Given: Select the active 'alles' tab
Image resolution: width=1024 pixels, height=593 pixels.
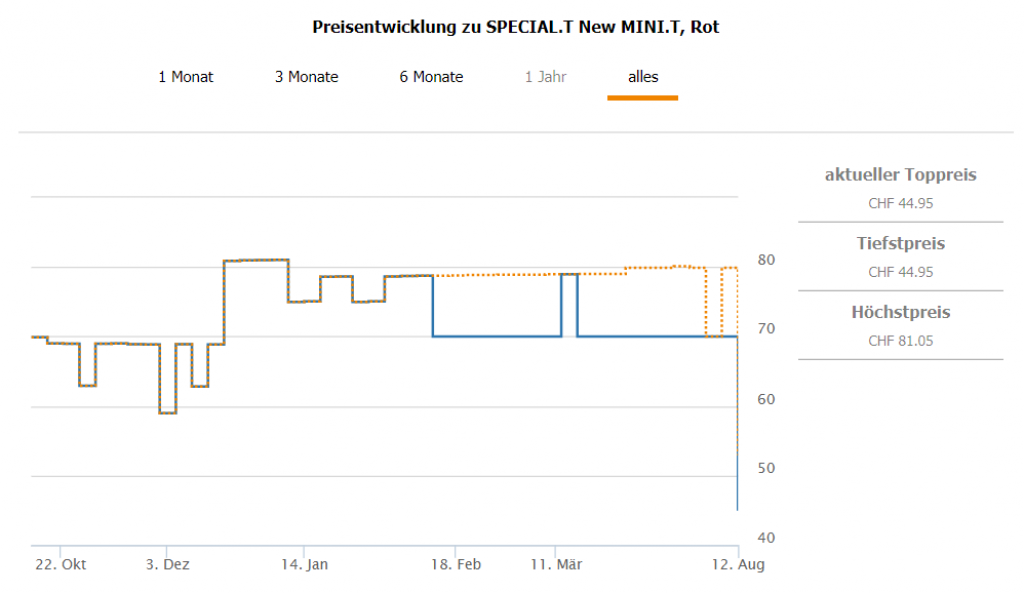Looking at the screenshot, I should tap(643, 77).
